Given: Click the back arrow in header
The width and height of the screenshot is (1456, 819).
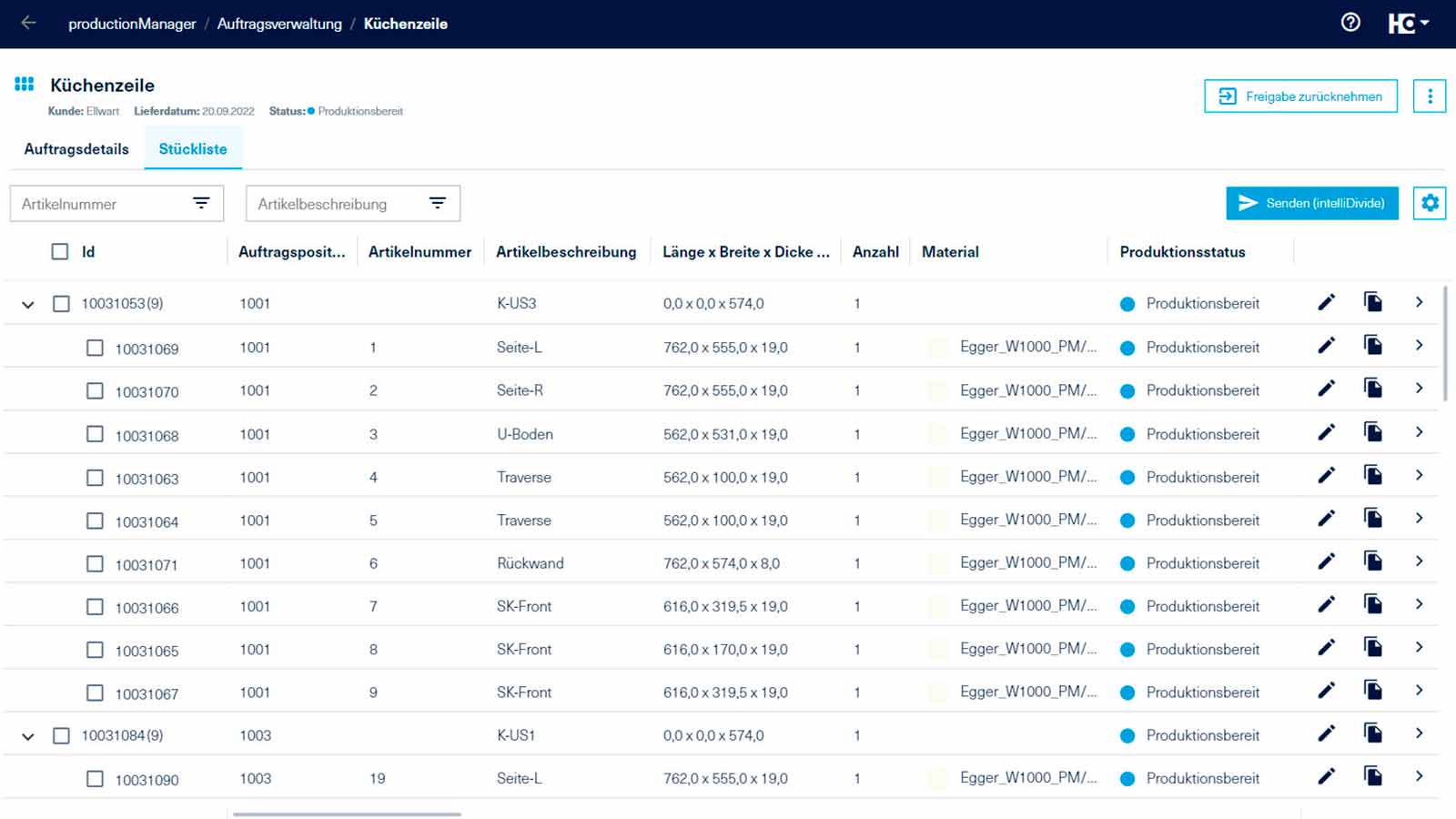Looking at the screenshot, I should click(28, 23).
